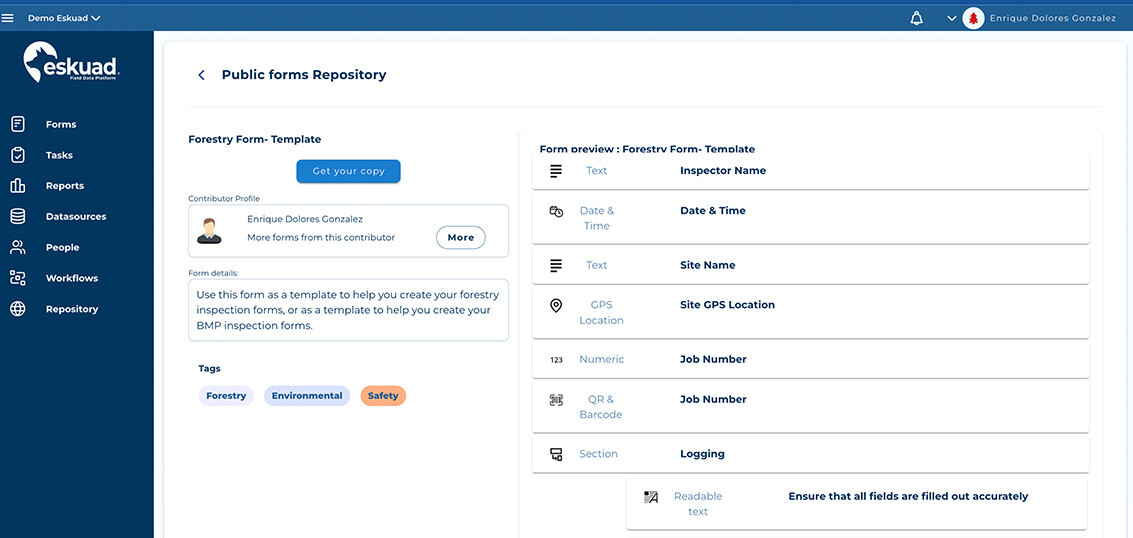The height and width of the screenshot is (538, 1133).
Task: Open the People page
Action: click(x=63, y=248)
